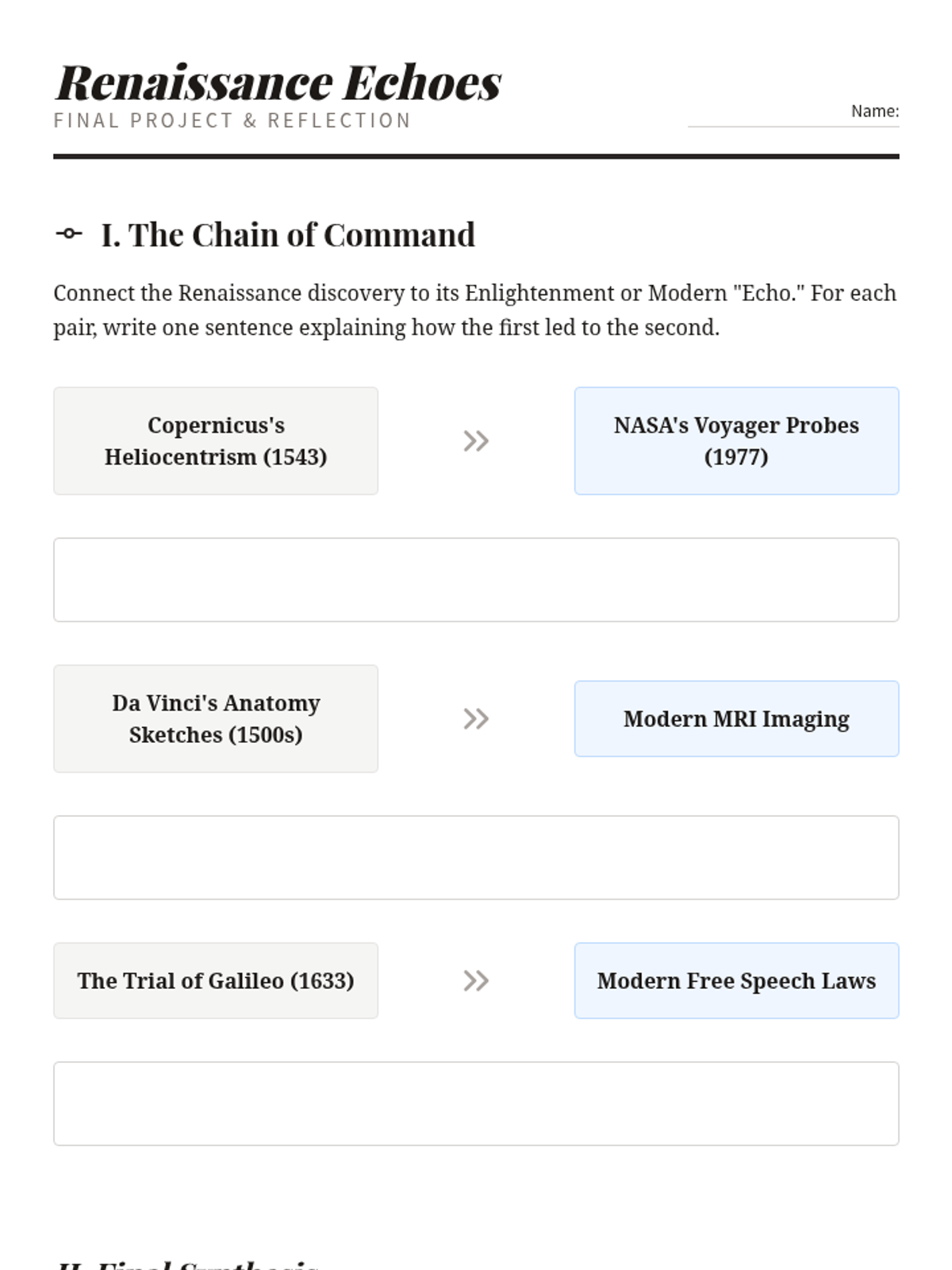Click the I. The Chain of Command heading
Viewport: 952px width, 1270px height.
point(288,235)
